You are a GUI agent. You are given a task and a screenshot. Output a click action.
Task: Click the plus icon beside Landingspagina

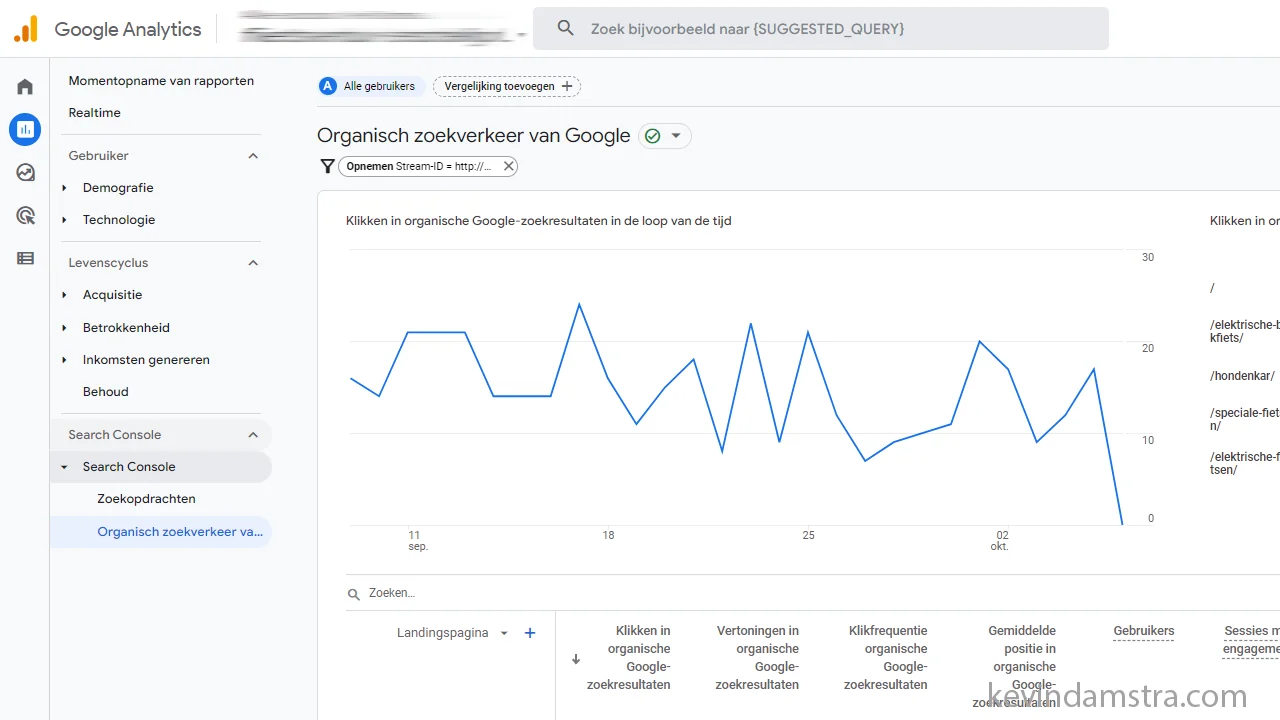coord(530,633)
